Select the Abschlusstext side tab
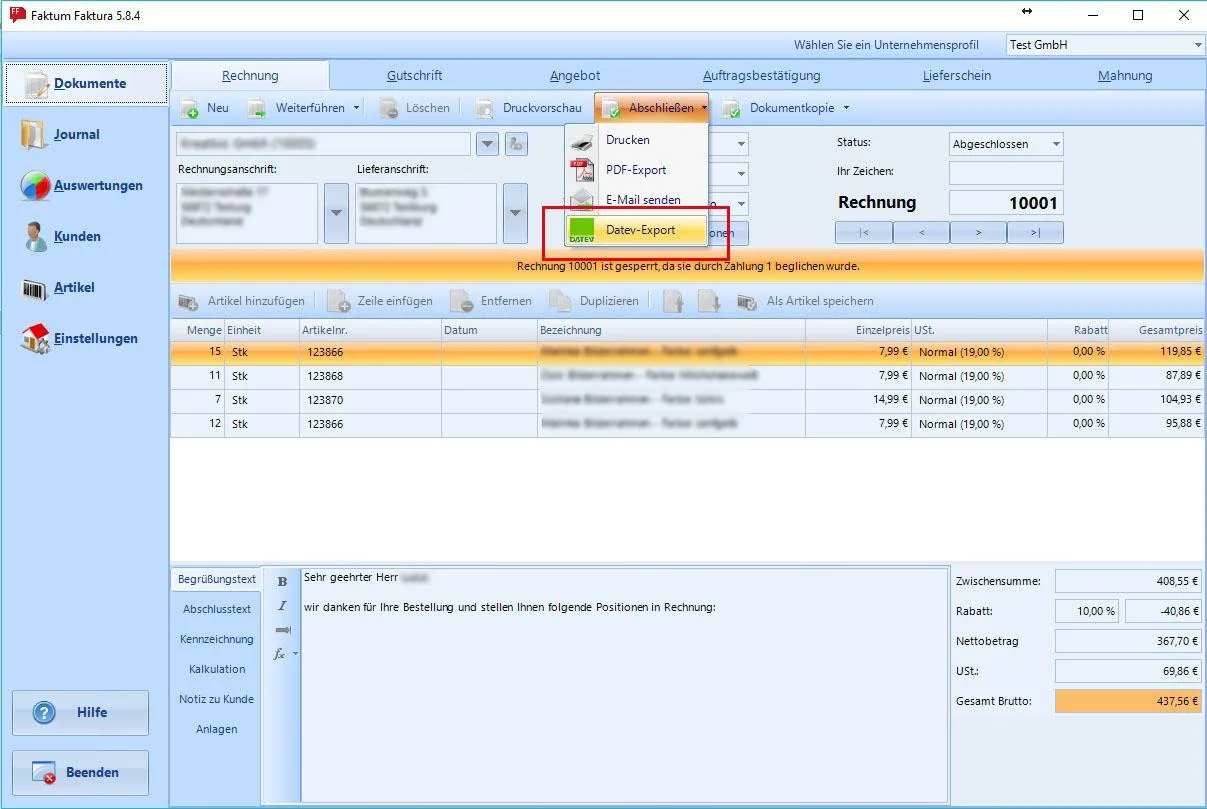The width and height of the screenshot is (1207, 809). pyautogui.click(x=217, y=609)
